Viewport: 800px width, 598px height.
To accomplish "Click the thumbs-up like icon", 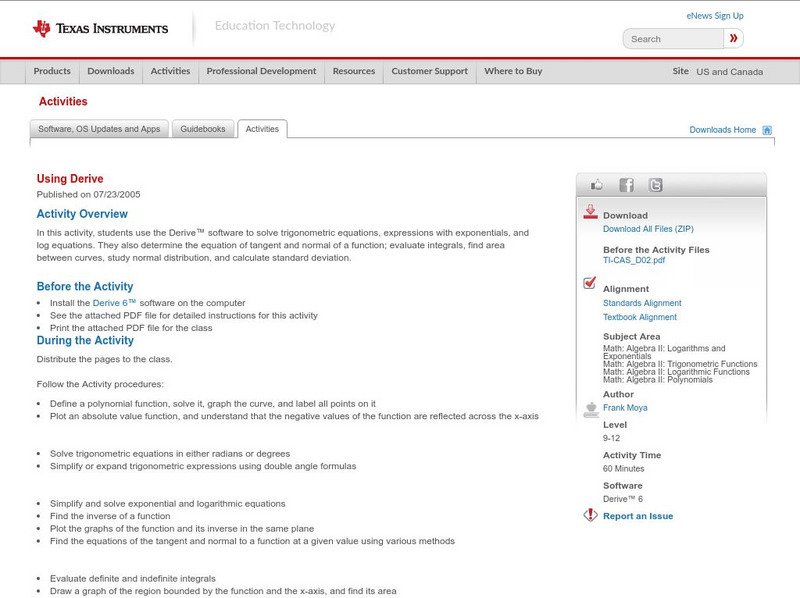I will (x=596, y=185).
